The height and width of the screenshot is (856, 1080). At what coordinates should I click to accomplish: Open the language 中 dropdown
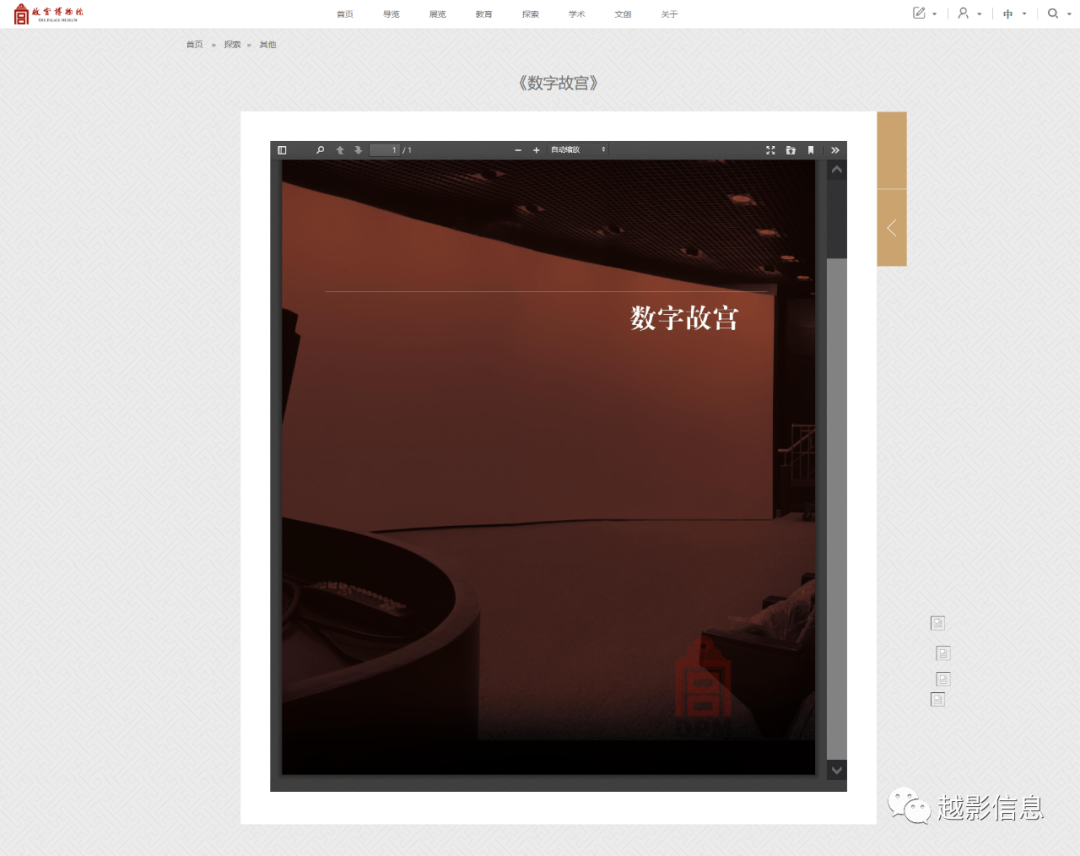(1014, 14)
